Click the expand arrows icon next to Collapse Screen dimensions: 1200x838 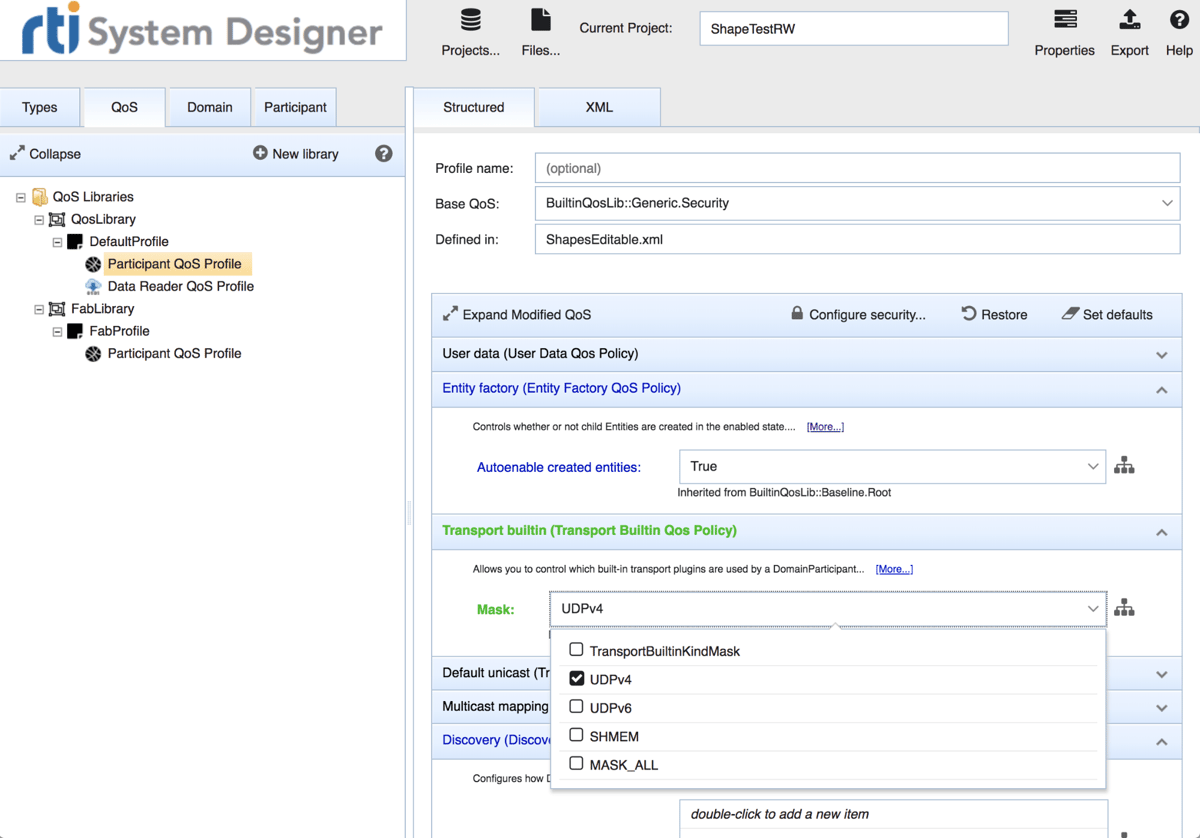[x=16, y=153]
